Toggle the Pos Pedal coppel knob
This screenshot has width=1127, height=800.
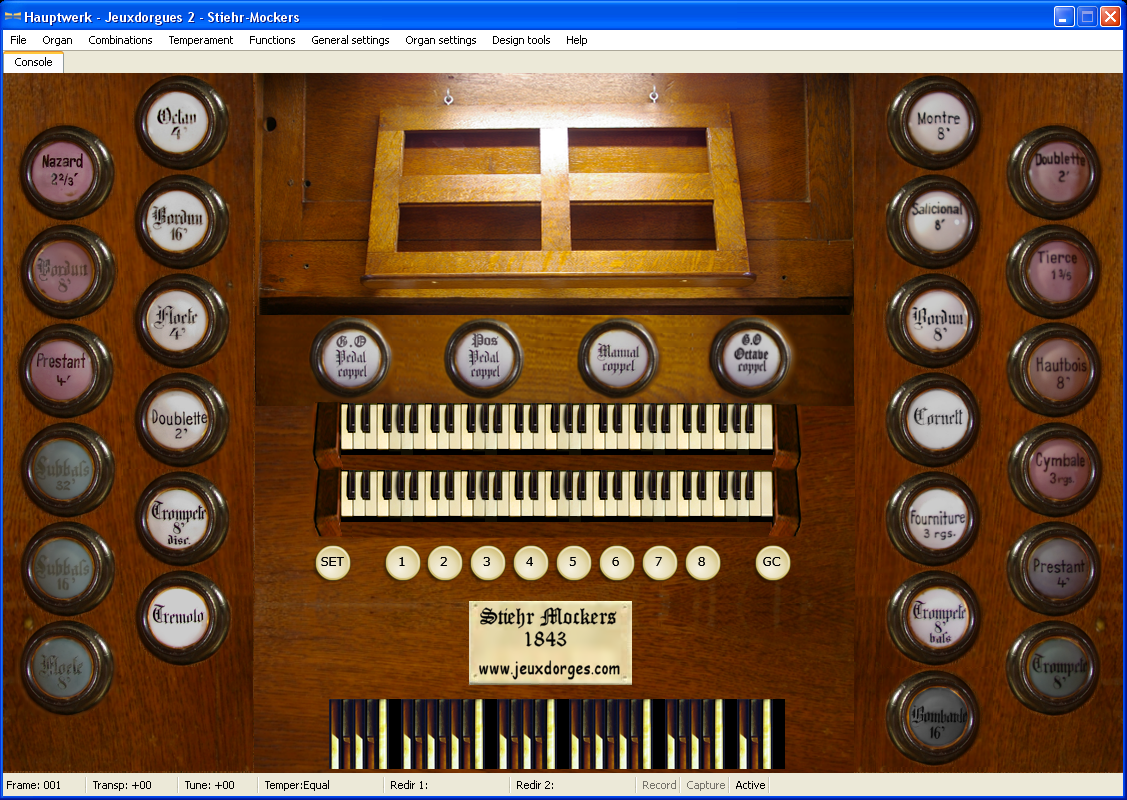point(484,357)
